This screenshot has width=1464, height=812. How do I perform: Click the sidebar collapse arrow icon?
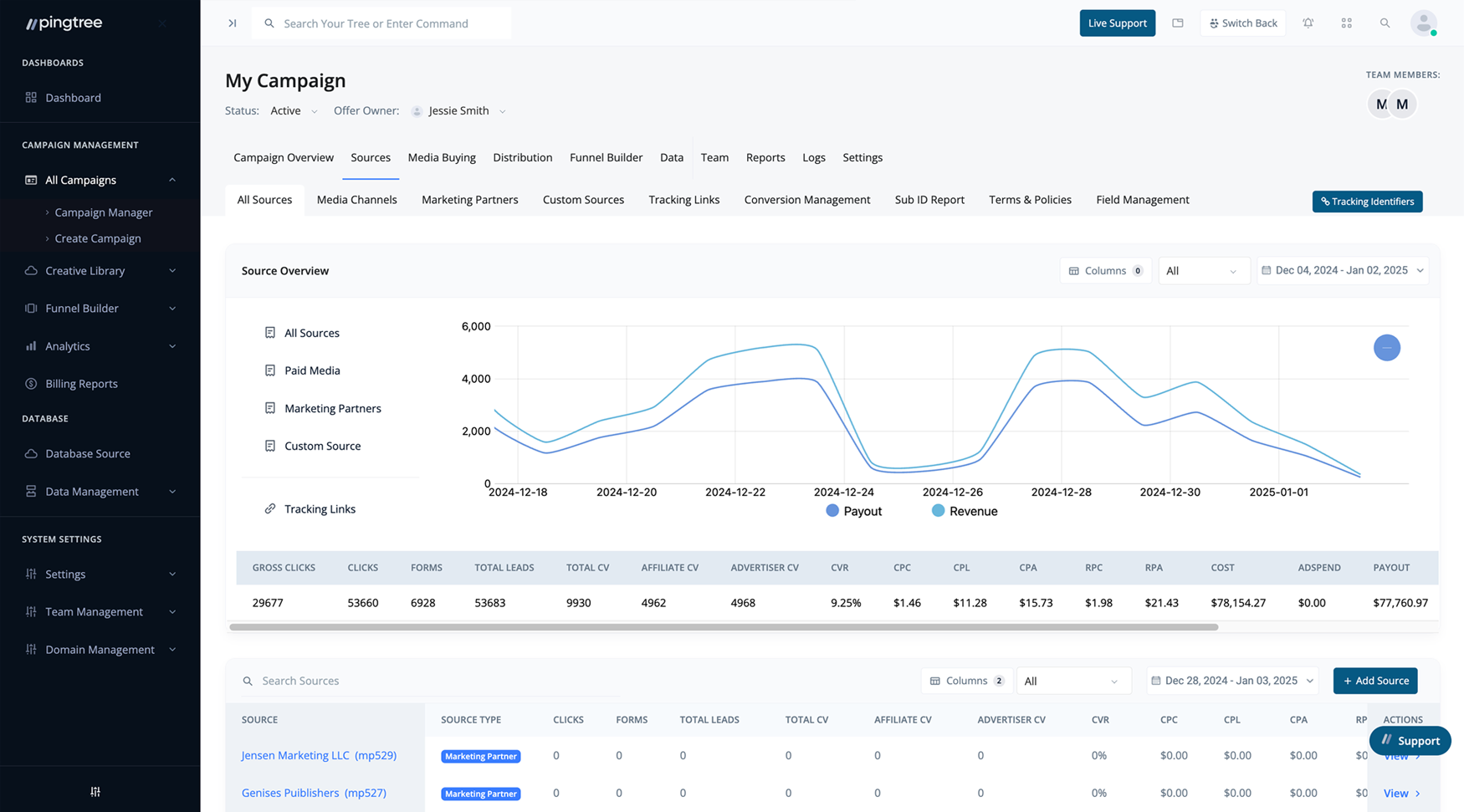[x=233, y=23]
